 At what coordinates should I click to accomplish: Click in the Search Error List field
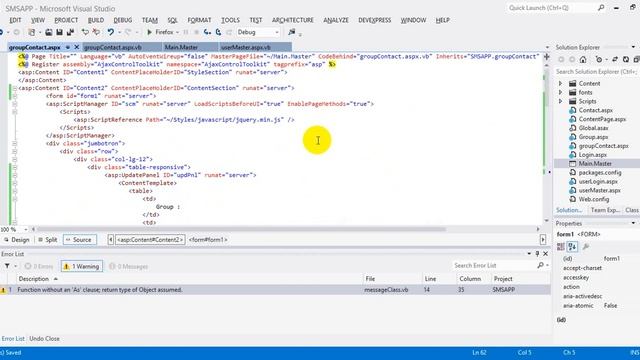coord(494,265)
